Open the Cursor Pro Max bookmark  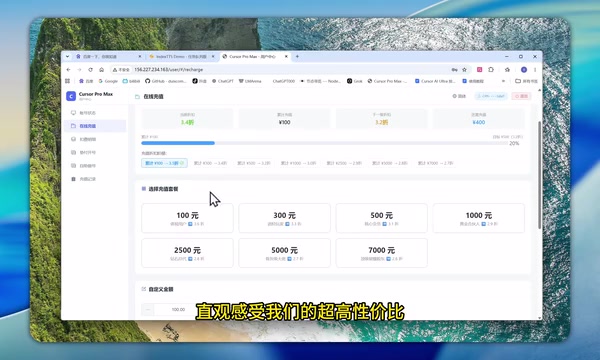(388, 81)
